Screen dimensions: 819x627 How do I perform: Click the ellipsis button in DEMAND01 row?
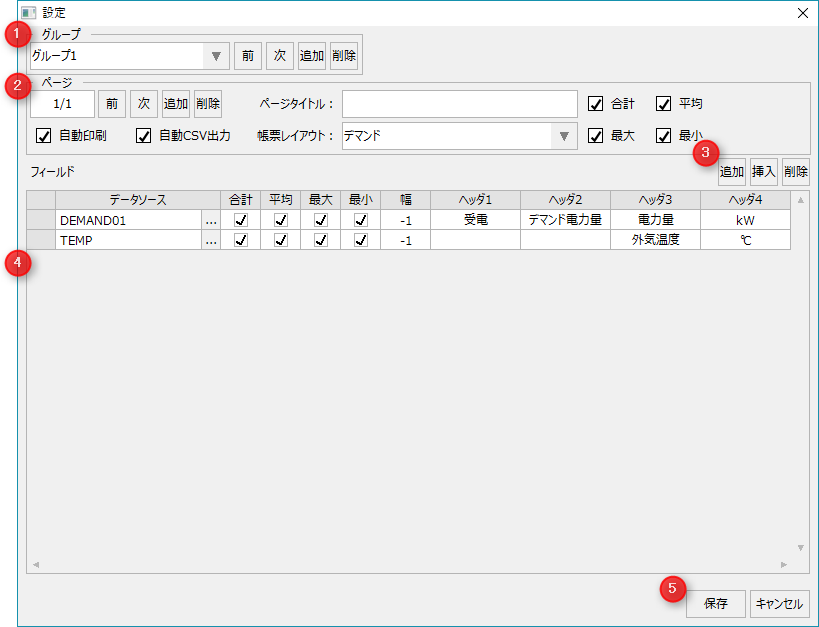pos(210,220)
